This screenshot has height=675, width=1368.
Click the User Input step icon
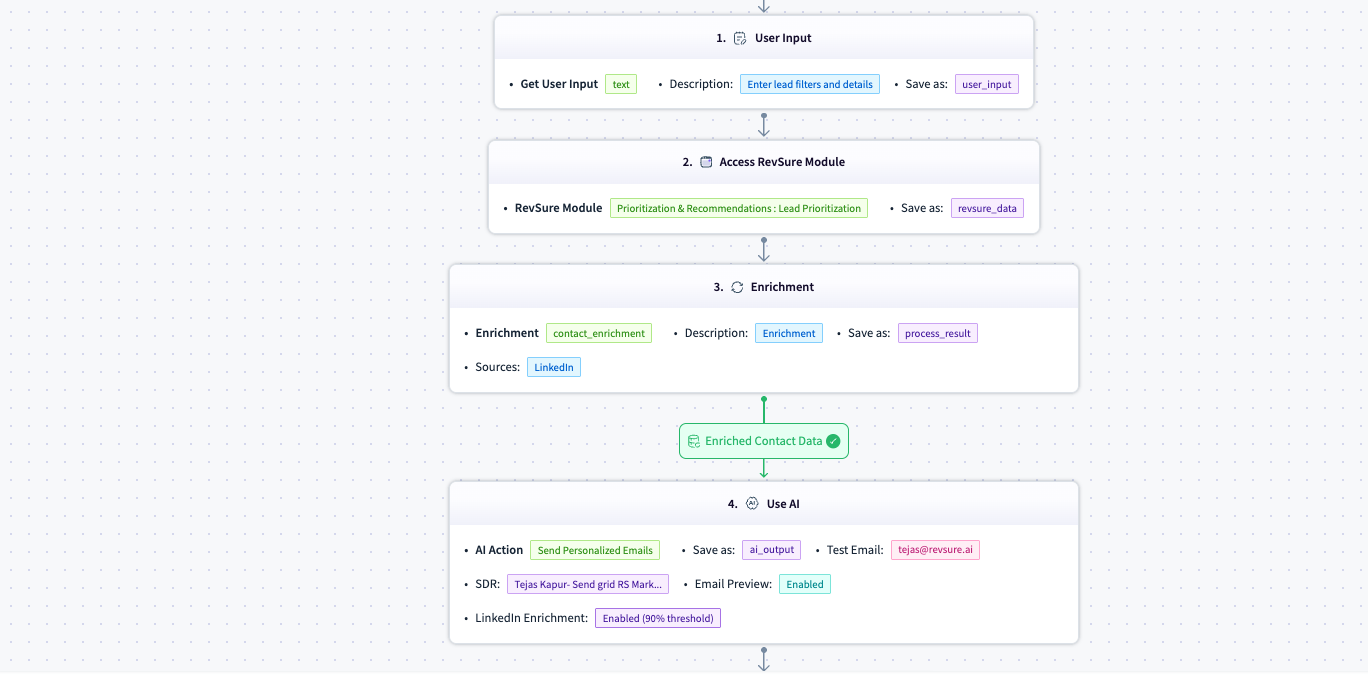pyautogui.click(x=740, y=38)
